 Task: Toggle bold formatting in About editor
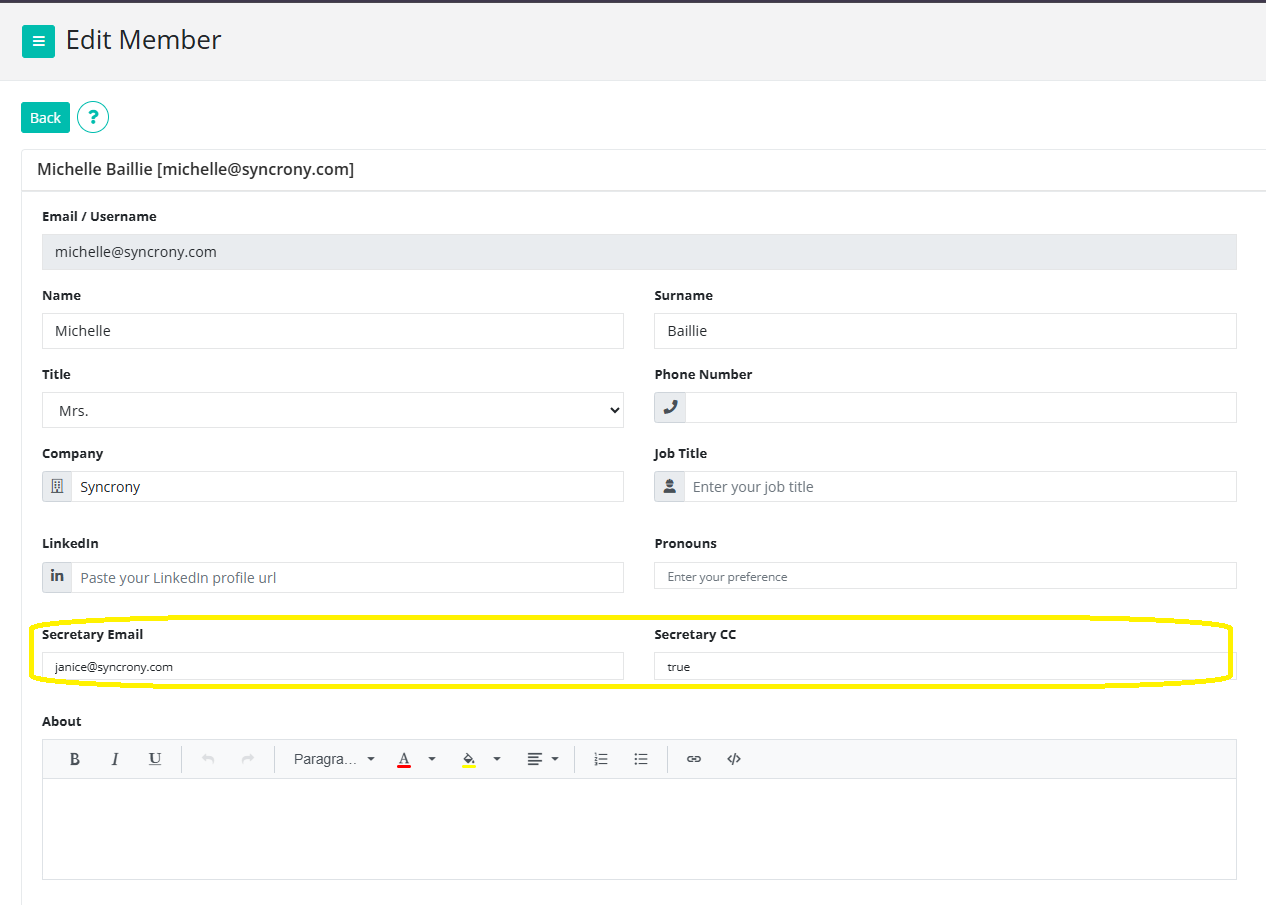click(75, 759)
